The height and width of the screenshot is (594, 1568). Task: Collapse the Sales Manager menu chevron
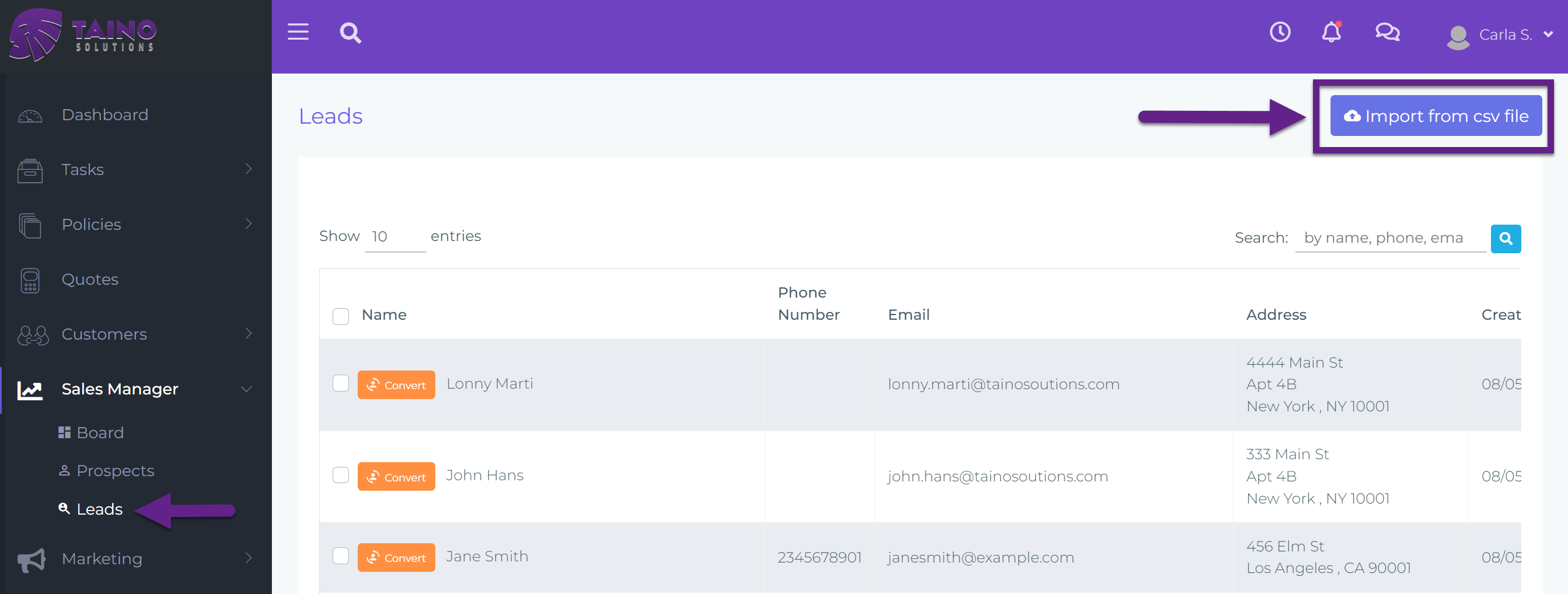pos(246,389)
